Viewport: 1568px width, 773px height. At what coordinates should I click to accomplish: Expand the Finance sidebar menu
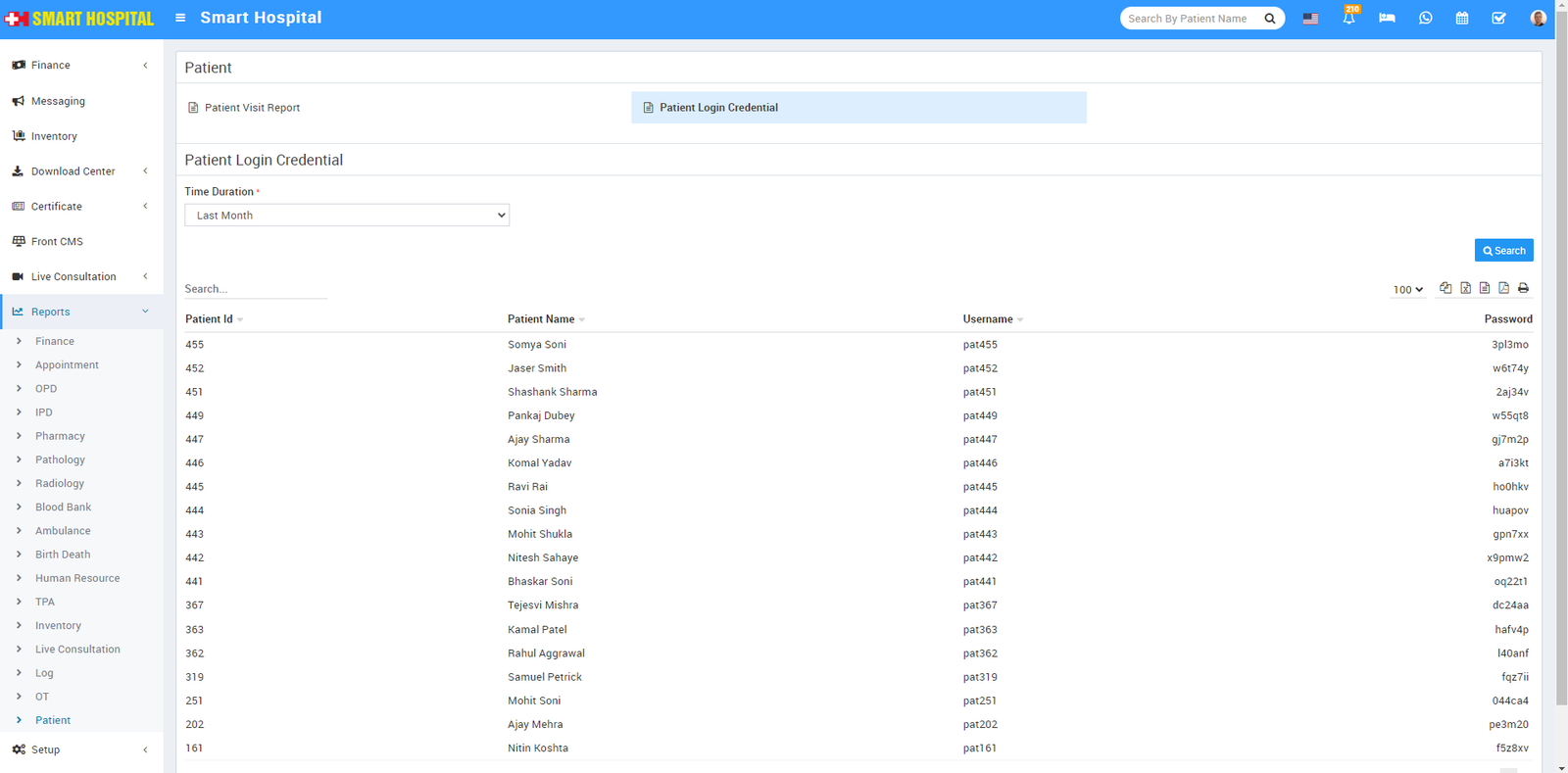point(80,66)
